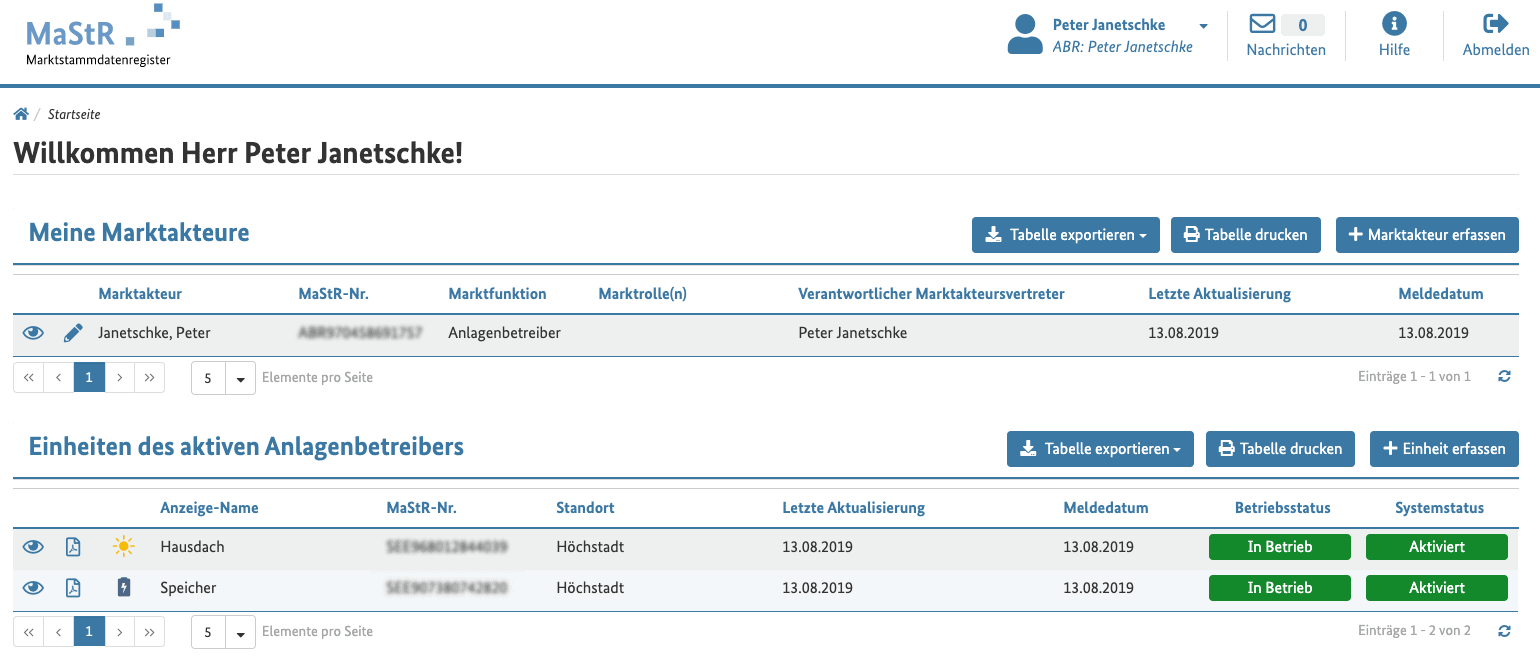Sort by Anzeige-Name column header

click(x=209, y=508)
